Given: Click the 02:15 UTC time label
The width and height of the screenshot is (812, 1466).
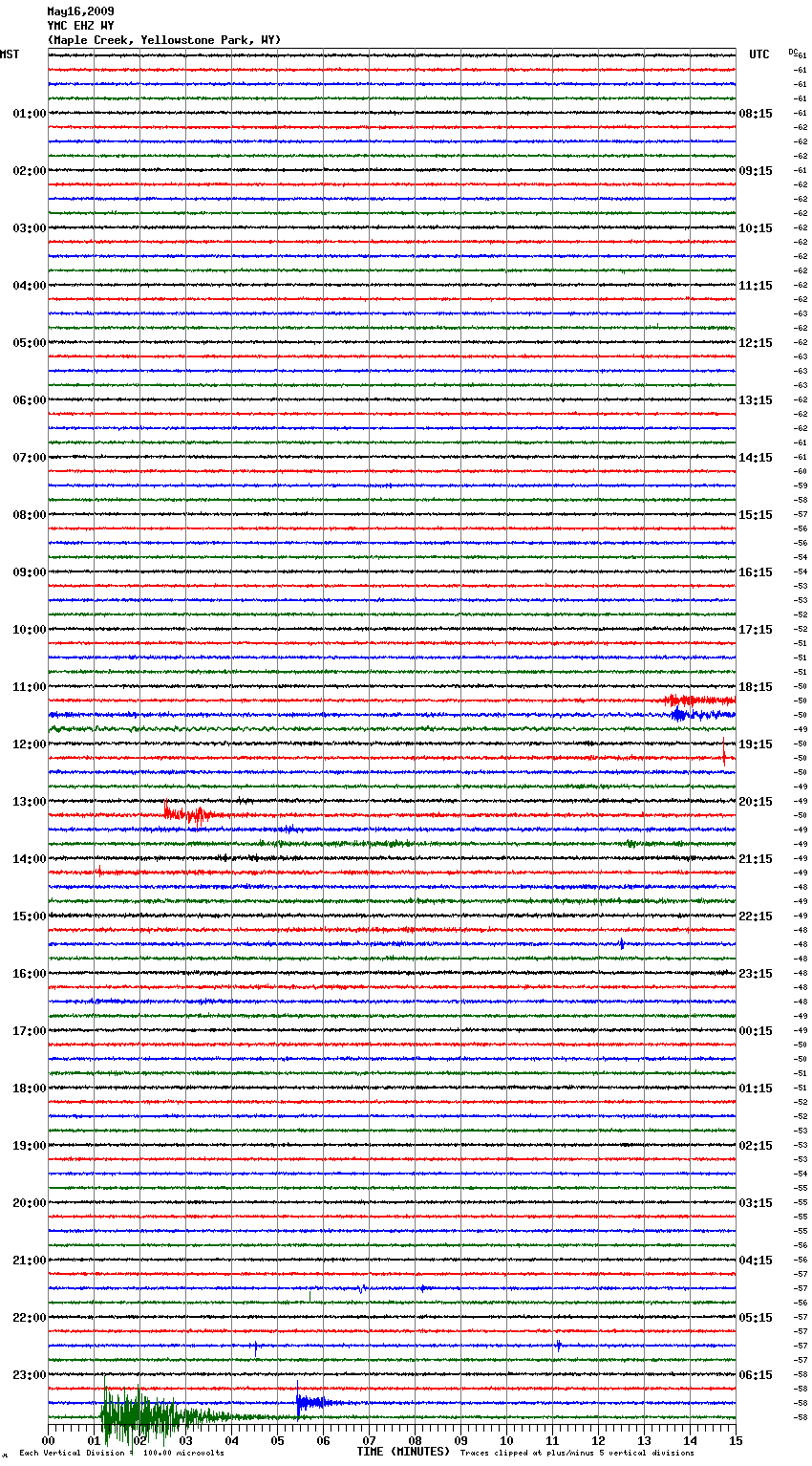Looking at the screenshot, I should tap(756, 1146).
